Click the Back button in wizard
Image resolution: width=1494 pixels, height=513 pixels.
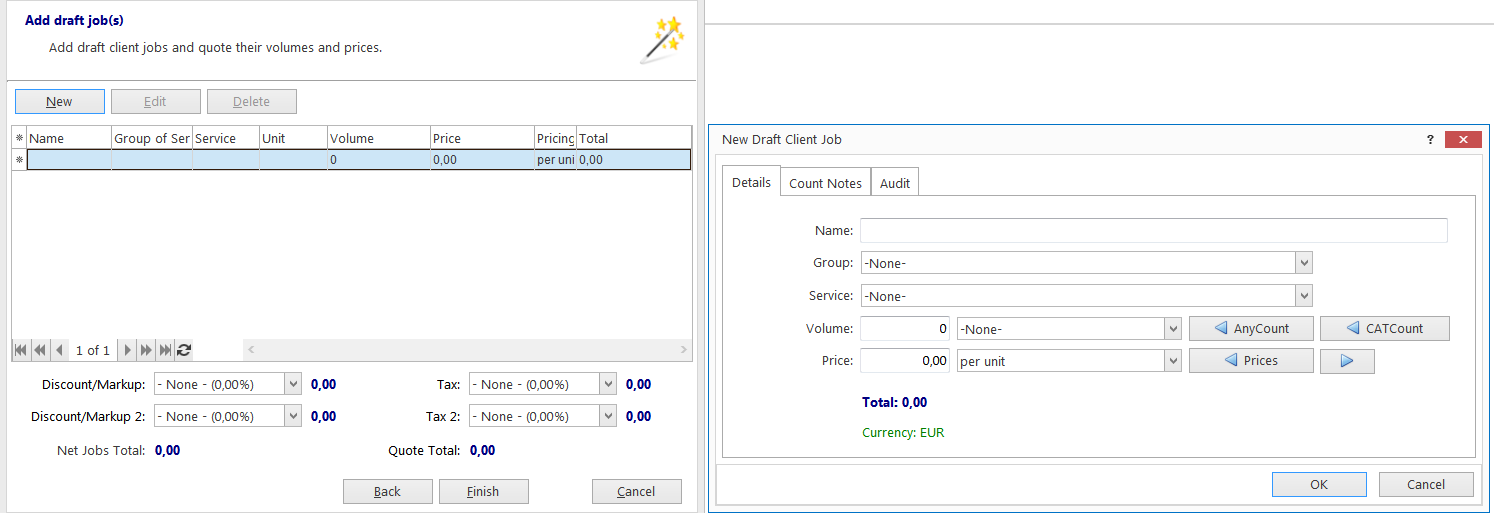point(388,491)
